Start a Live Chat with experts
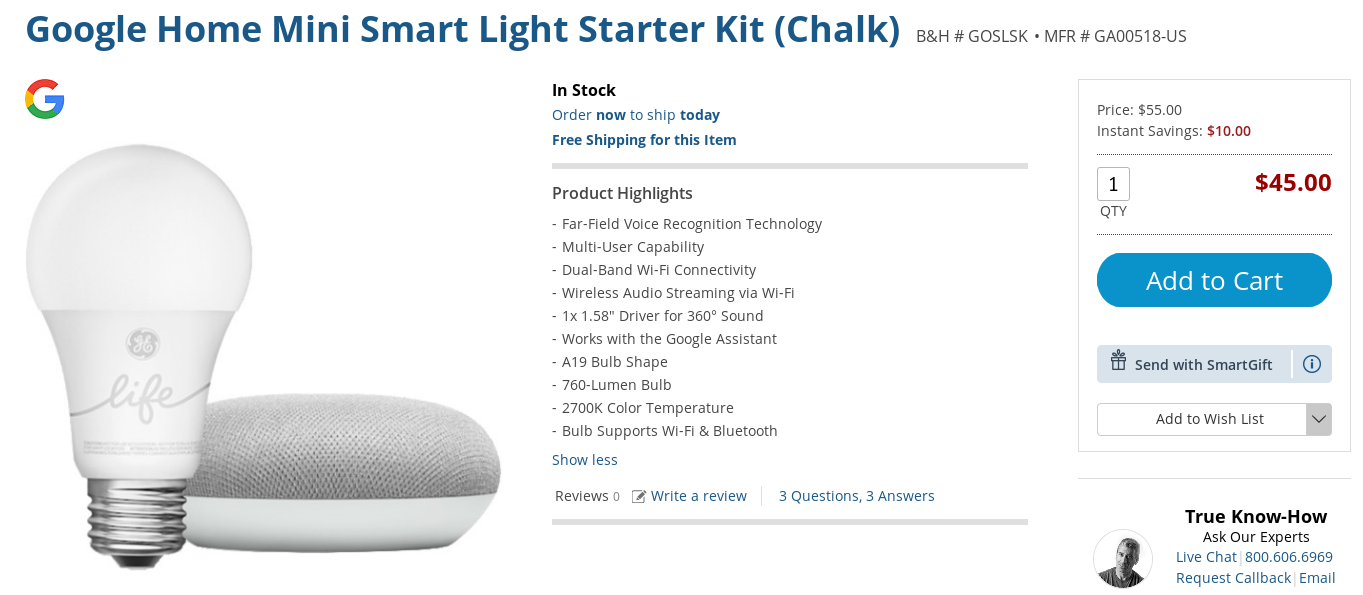The image size is (1363, 595). [x=1206, y=556]
